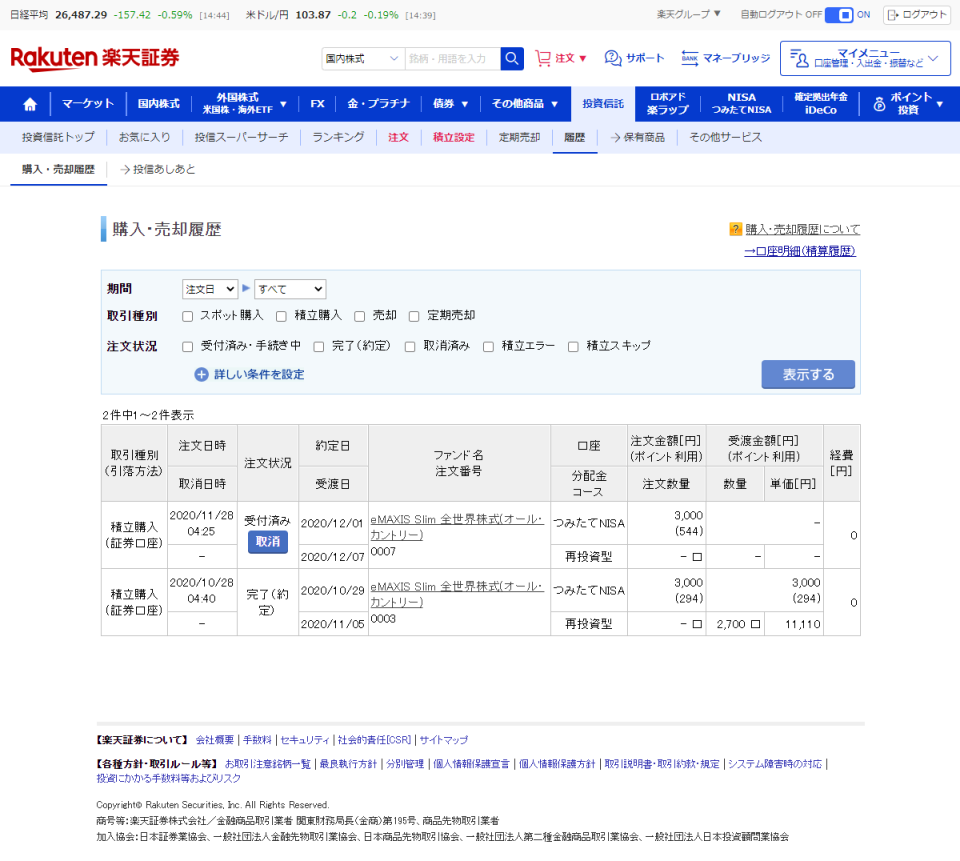Open the 定期売却 submenu
The image size is (960, 861).
519,137
